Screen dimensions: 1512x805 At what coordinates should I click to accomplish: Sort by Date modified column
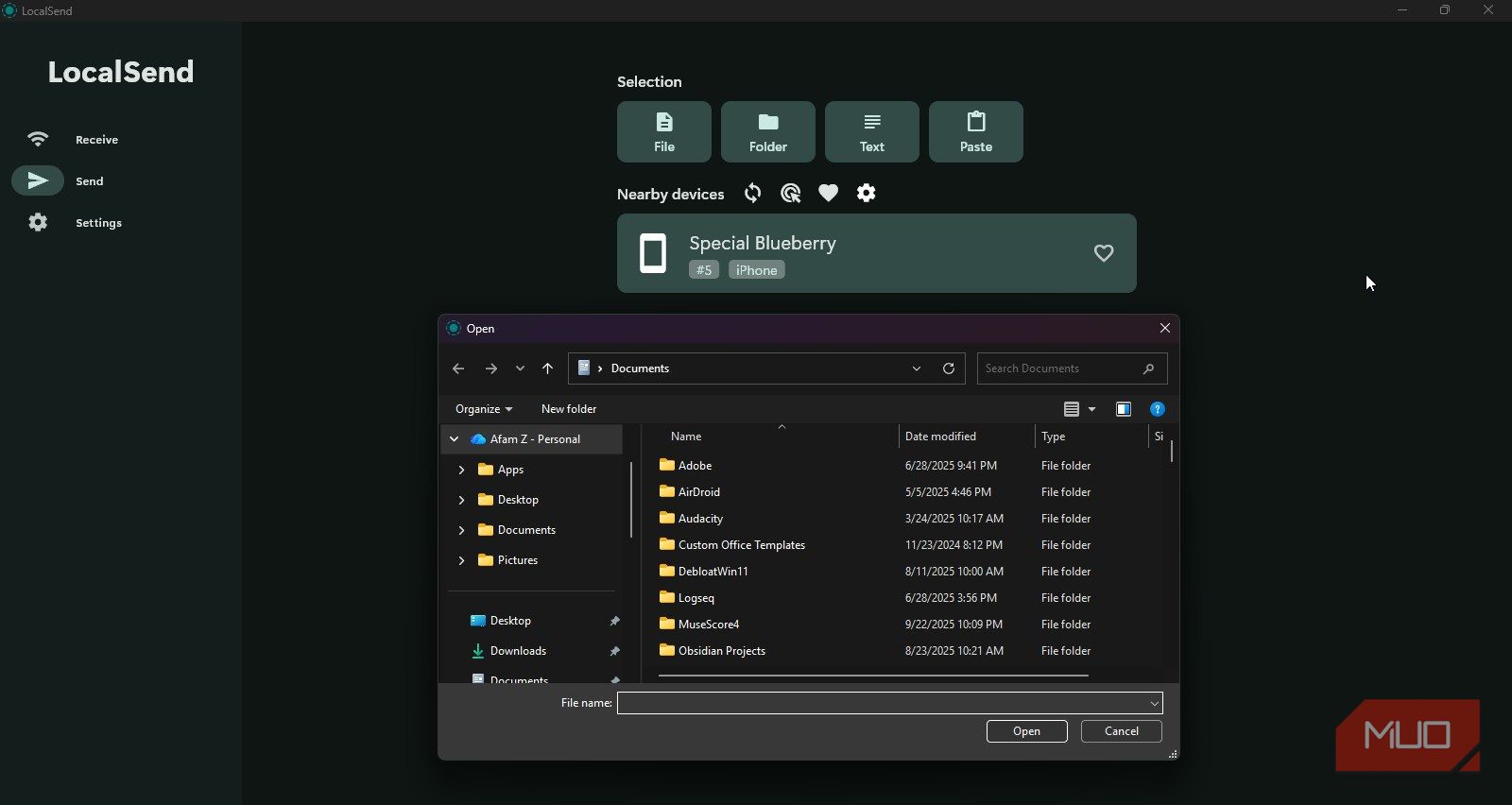[967, 437]
